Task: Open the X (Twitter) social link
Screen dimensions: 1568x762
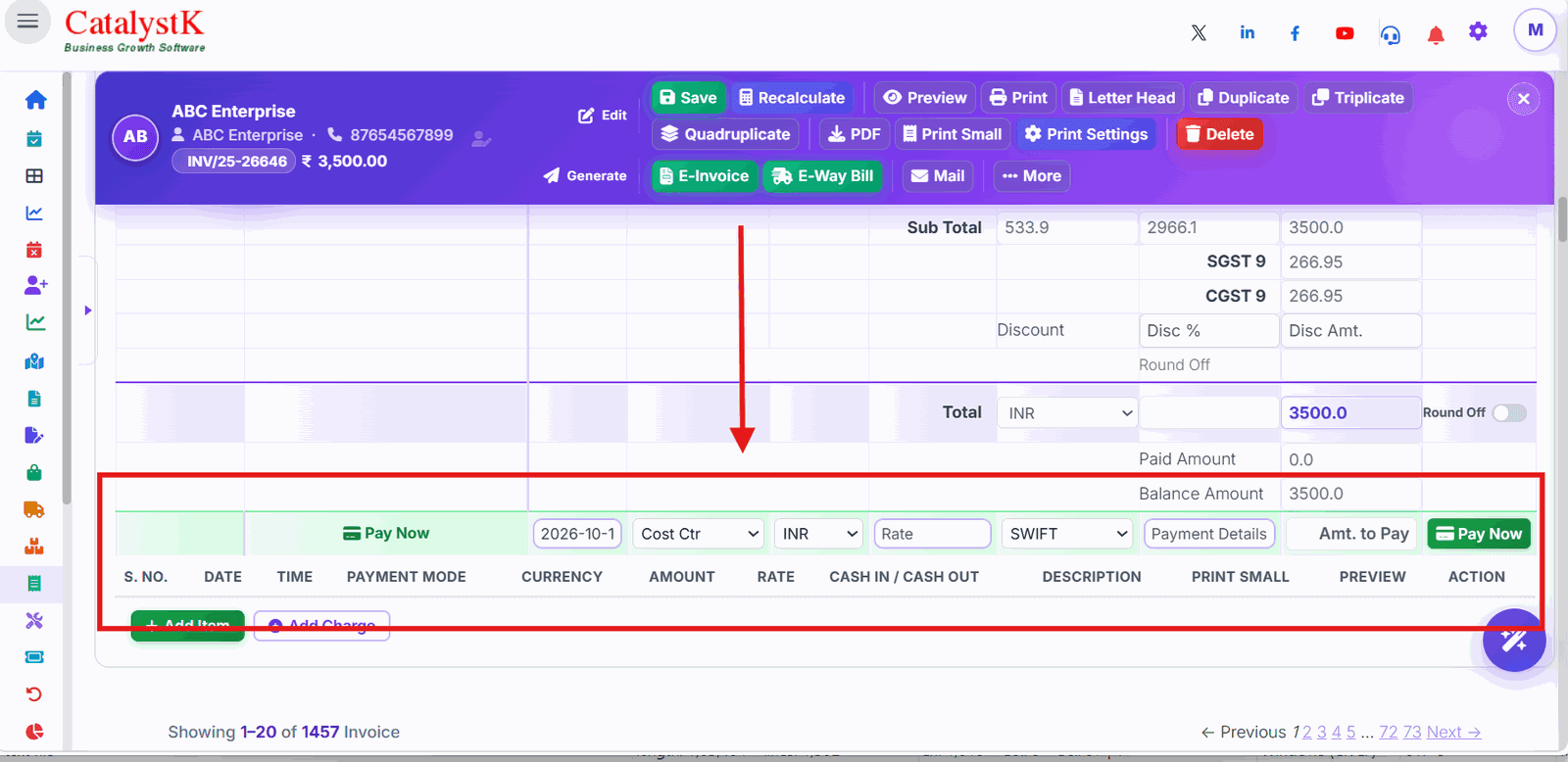Action: pyautogui.click(x=1199, y=32)
